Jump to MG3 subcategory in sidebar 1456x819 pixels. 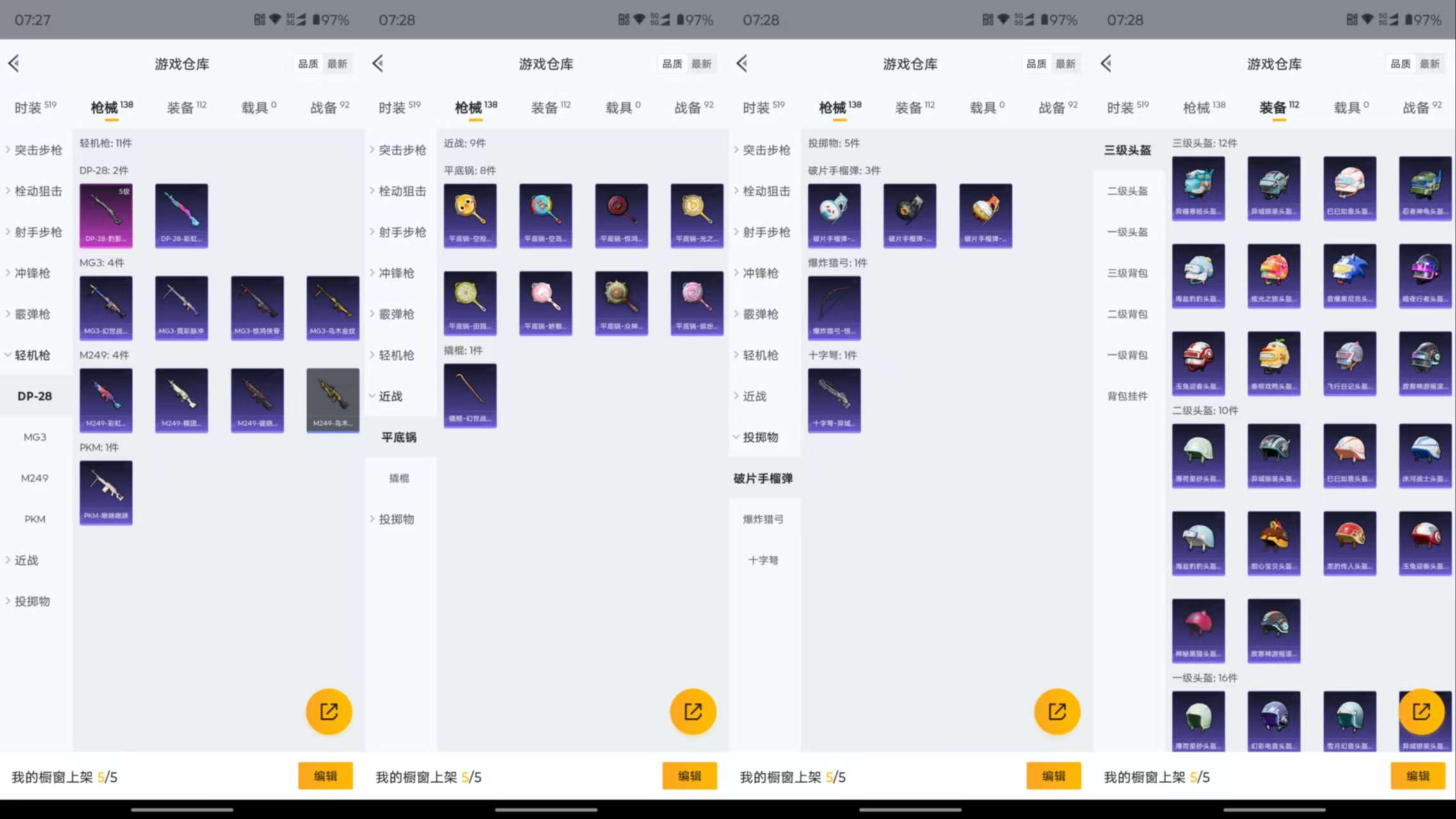click(x=35, y=437)
